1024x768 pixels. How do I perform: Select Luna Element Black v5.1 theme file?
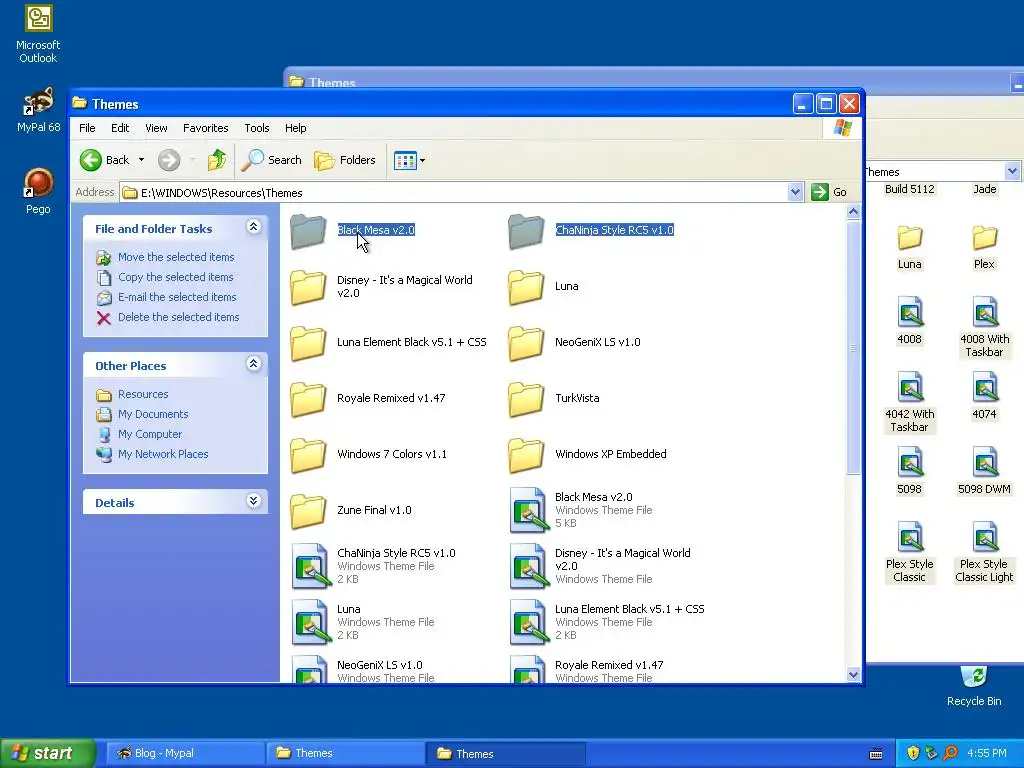click(x=528, y=622)
